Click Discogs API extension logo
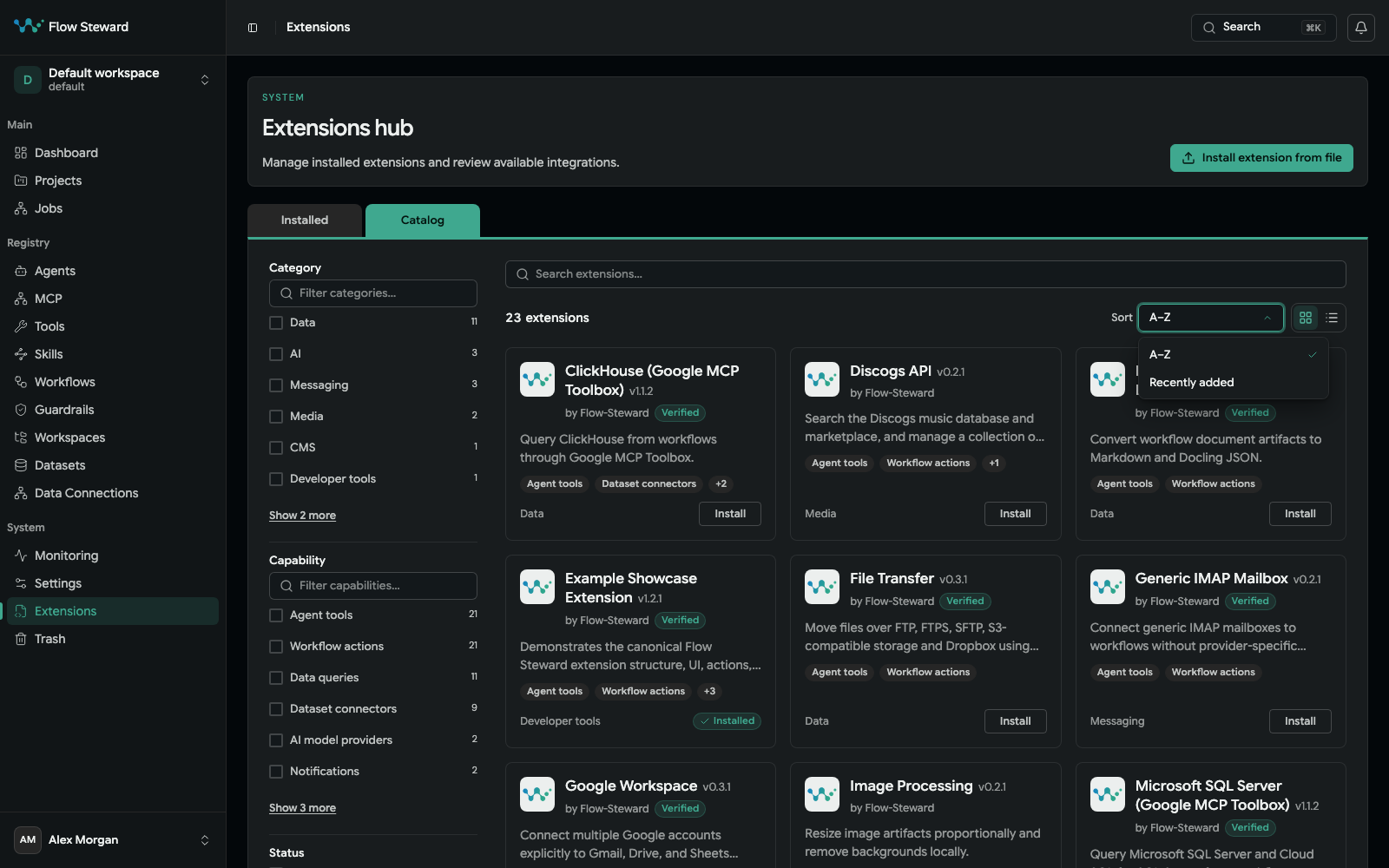 [x=822, y=379]
